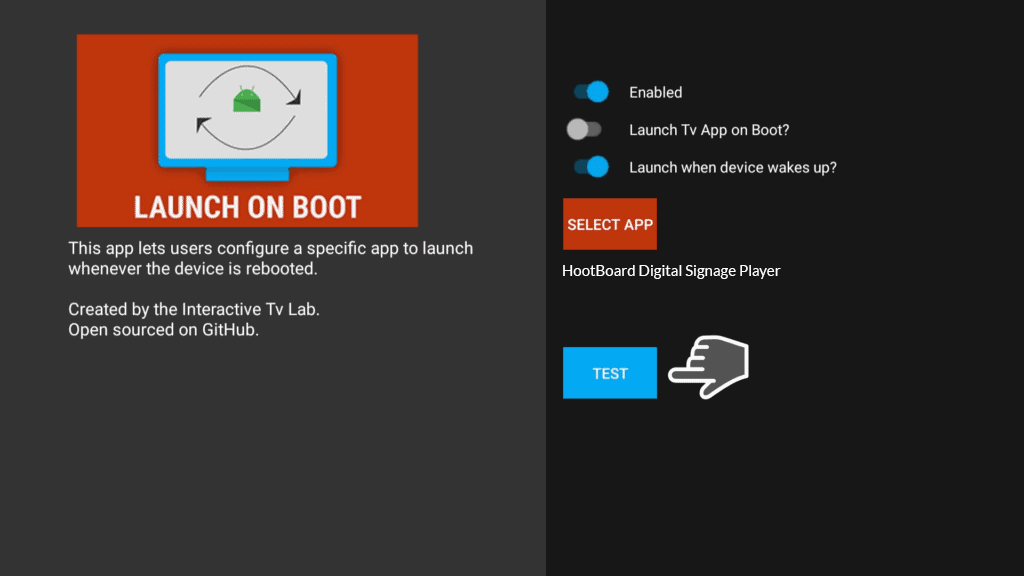The width and height of the screenshot is (1024, 576).
Task: Disable the Enabled toggle switch
Action: pyautogui.click(x=591, y=92)
